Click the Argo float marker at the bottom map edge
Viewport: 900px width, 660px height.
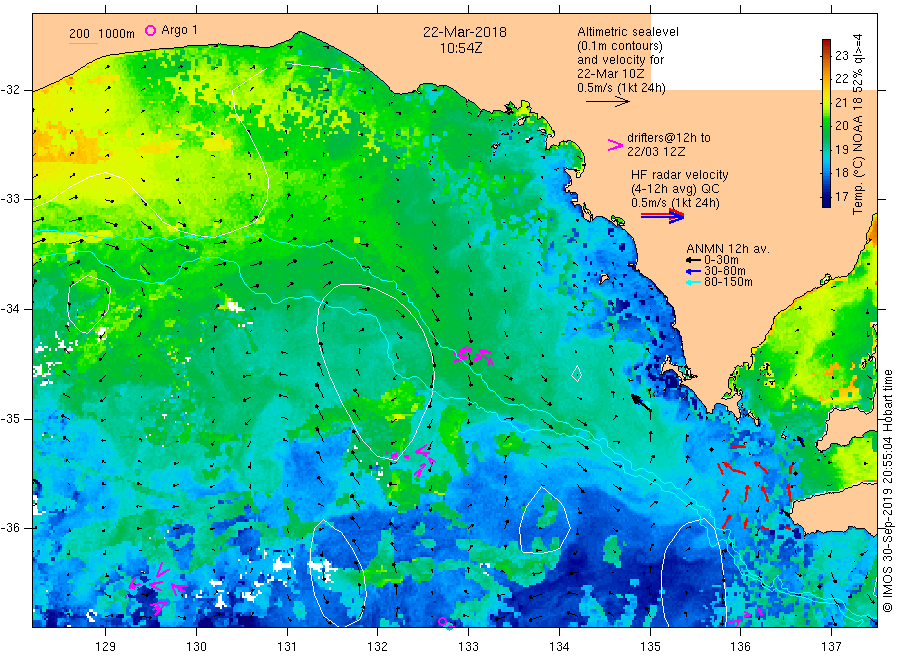(442, 622)
